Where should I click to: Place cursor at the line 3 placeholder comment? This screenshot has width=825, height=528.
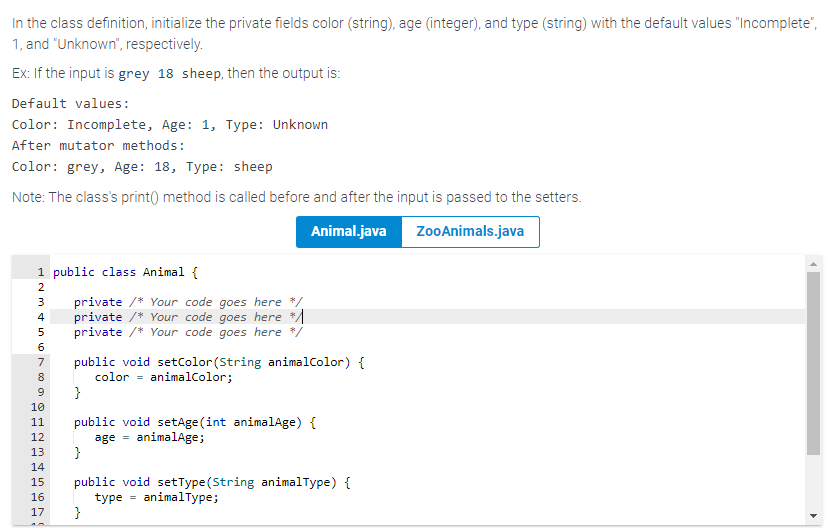216,302
